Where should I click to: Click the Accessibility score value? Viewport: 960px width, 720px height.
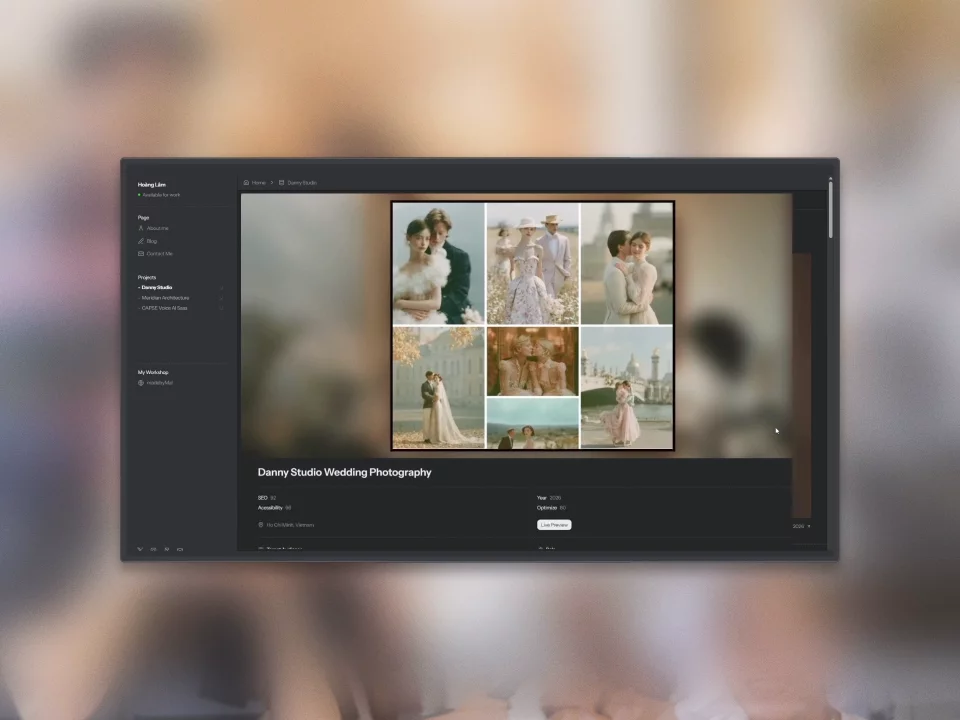(x=288, y=508)
